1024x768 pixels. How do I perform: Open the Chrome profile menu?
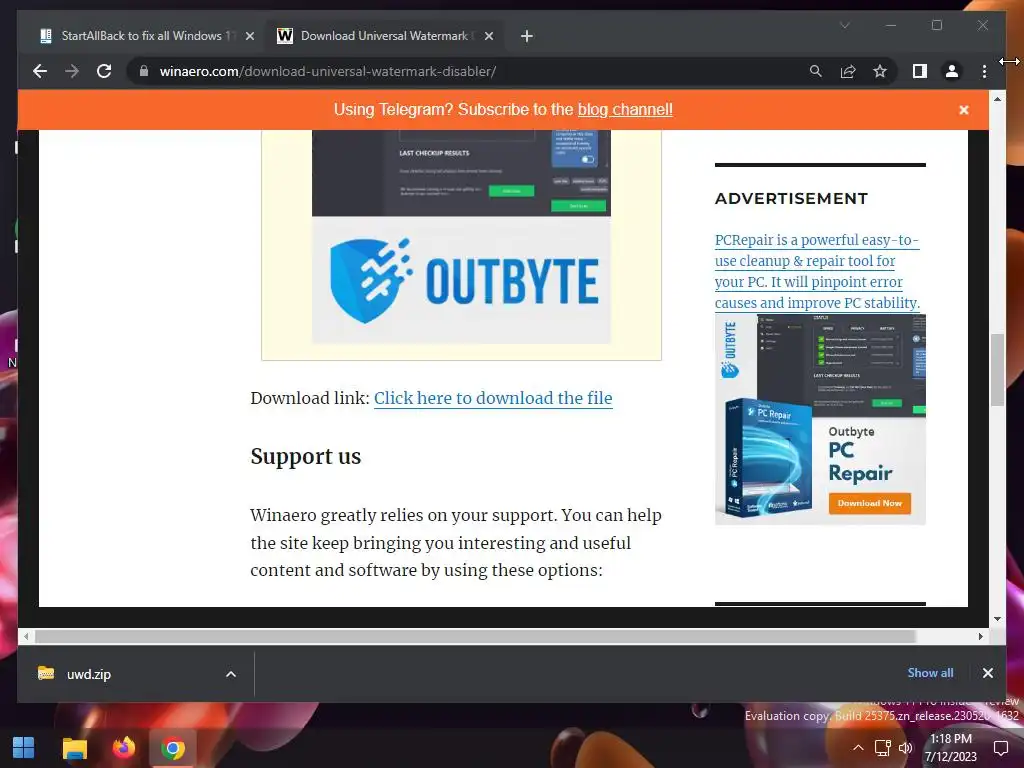pyautogui.click(x=952, y=71)
